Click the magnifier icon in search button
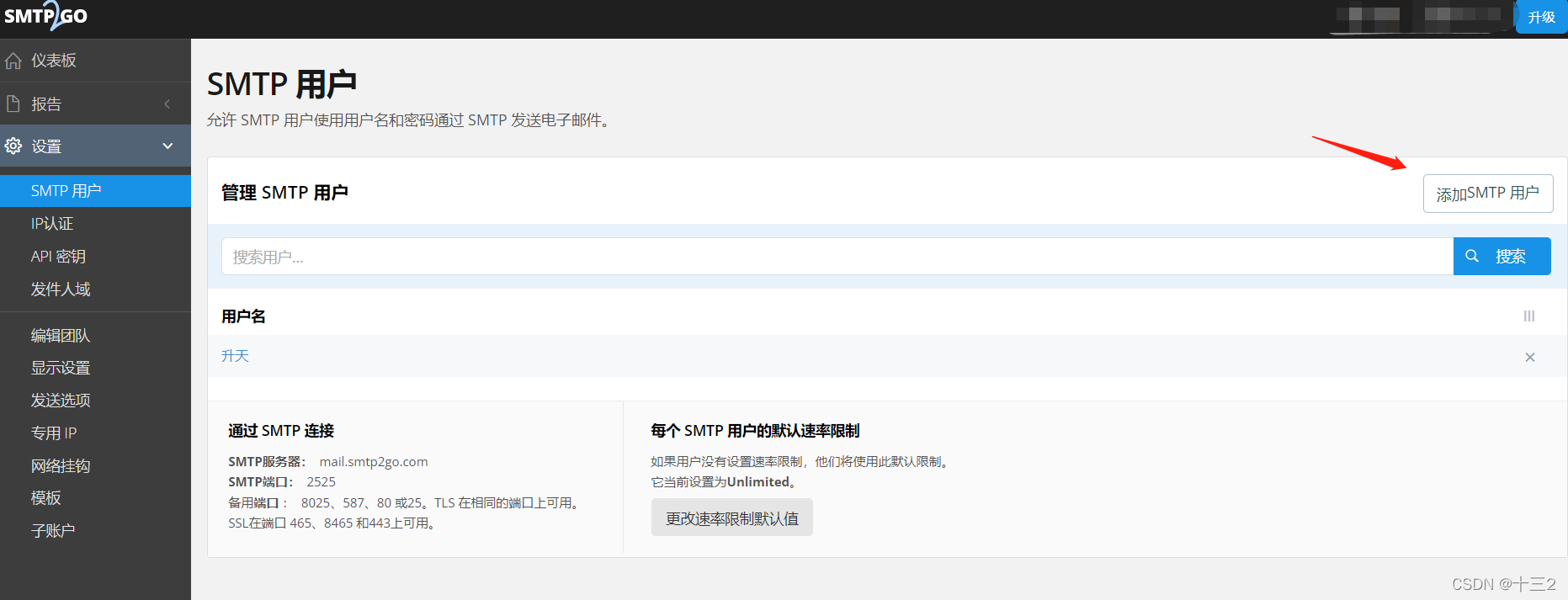Screen dimensions: 1568x600 (x=1472, y=256)
